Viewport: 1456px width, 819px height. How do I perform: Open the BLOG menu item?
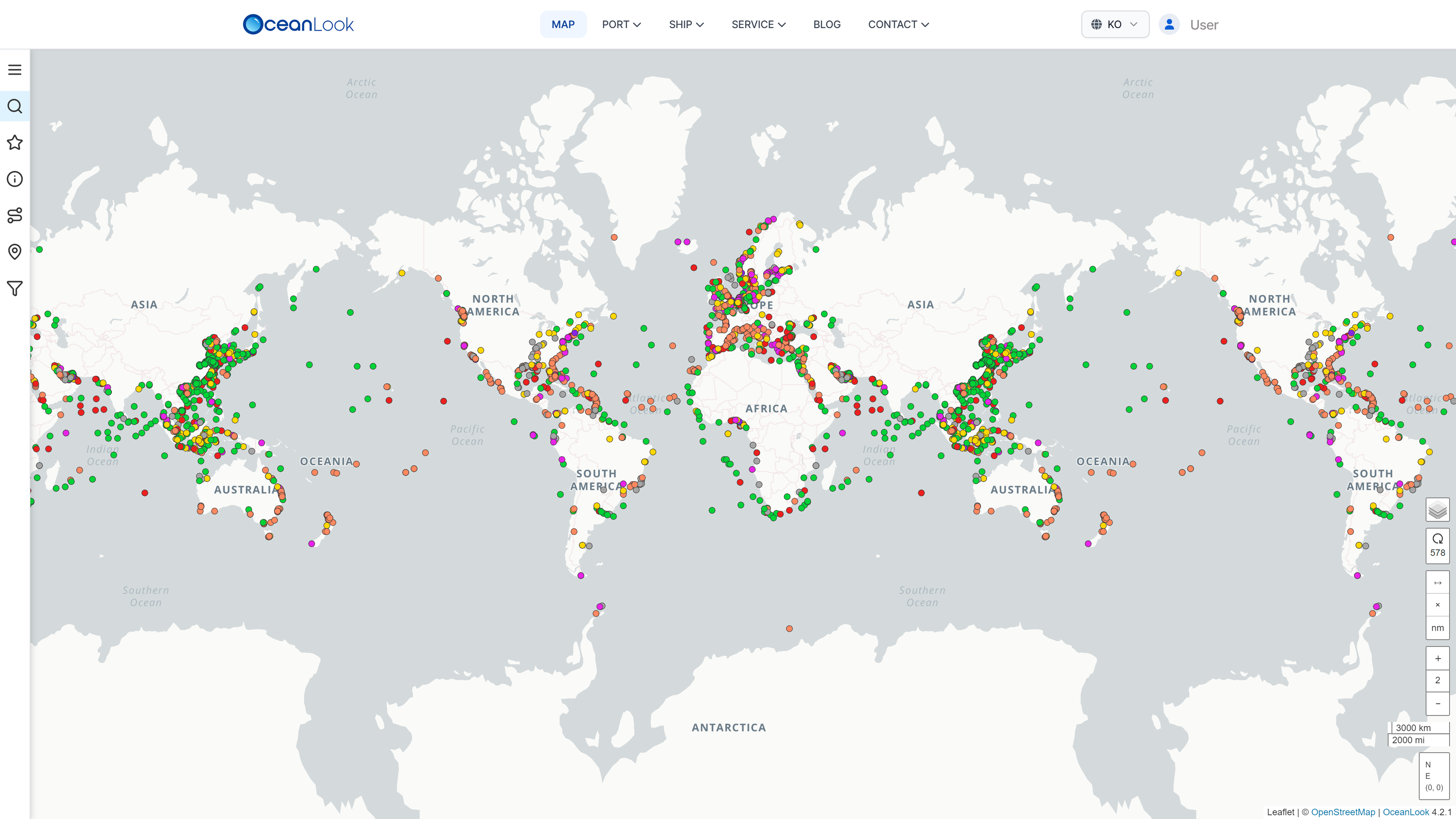click(x=826, y=24)
